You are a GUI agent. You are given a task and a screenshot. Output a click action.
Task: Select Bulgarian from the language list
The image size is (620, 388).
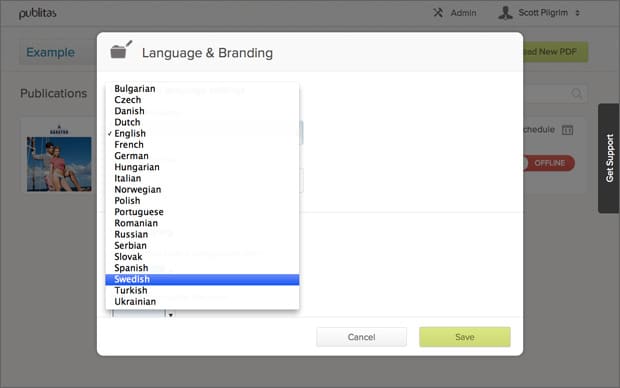point(202,89)
